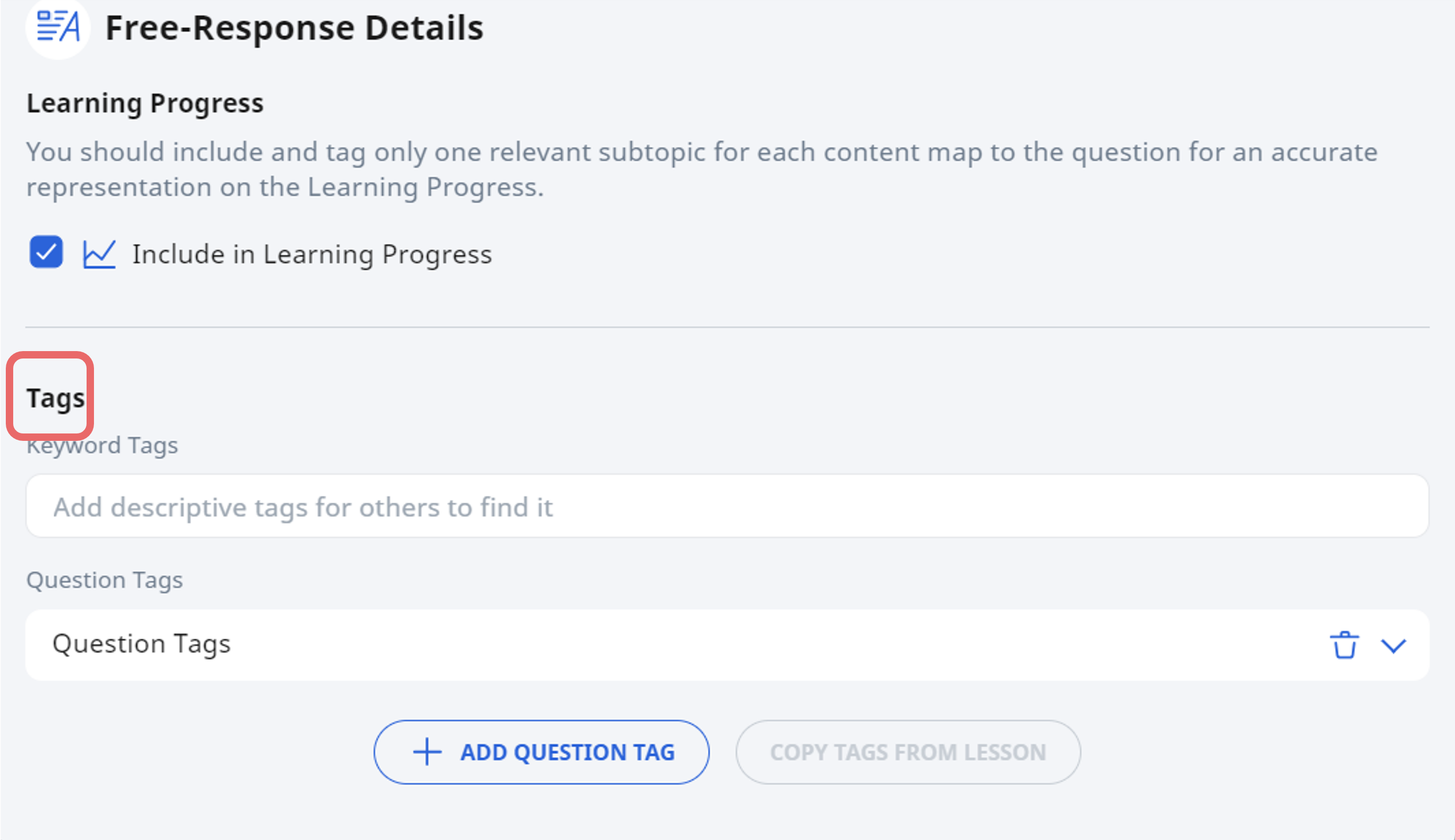Expand the Question Tags dropdown chevron

(1393, 646)
